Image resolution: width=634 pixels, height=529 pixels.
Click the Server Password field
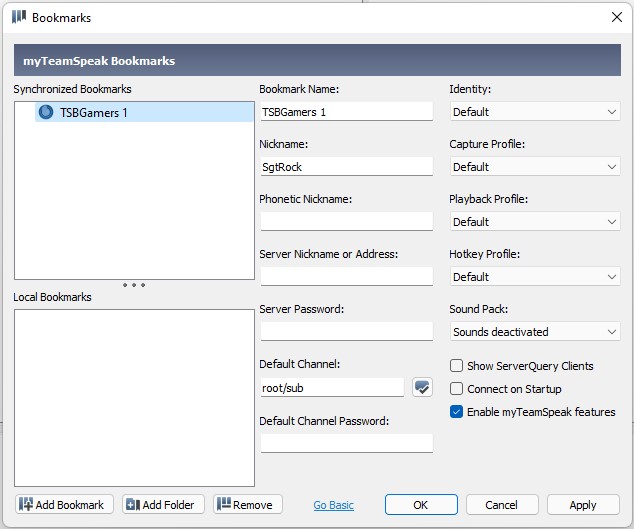tap(347, 331)
